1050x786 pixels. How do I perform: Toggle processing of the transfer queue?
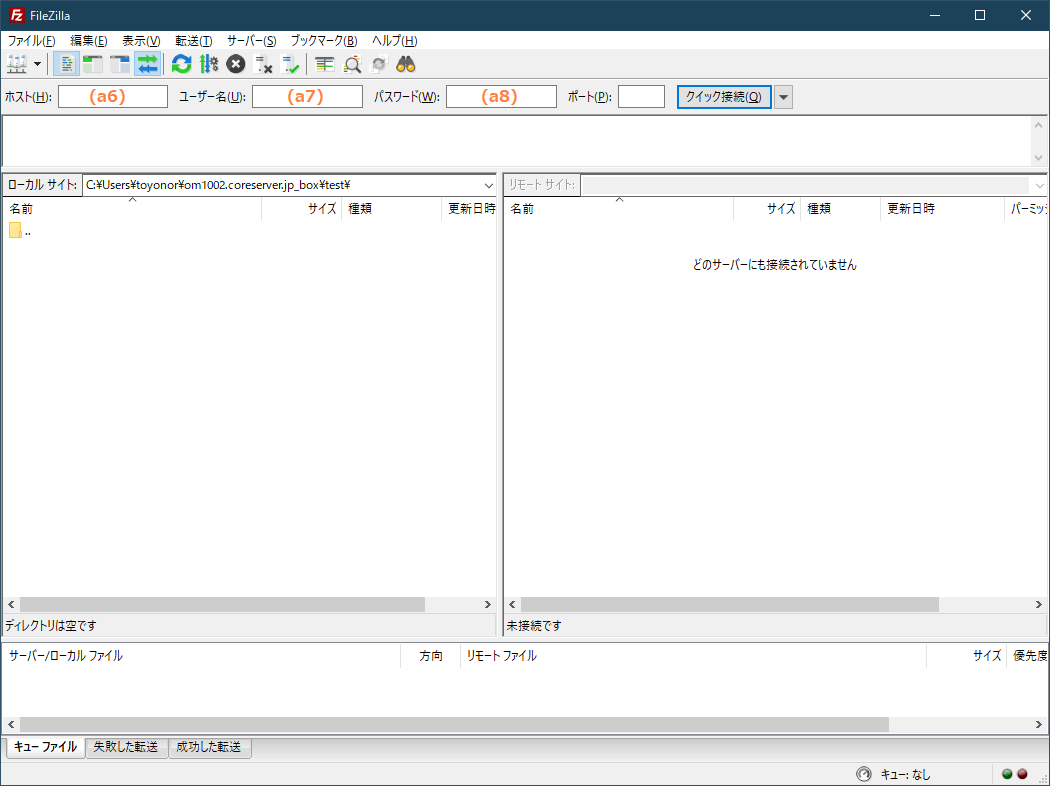pos(209,64)
